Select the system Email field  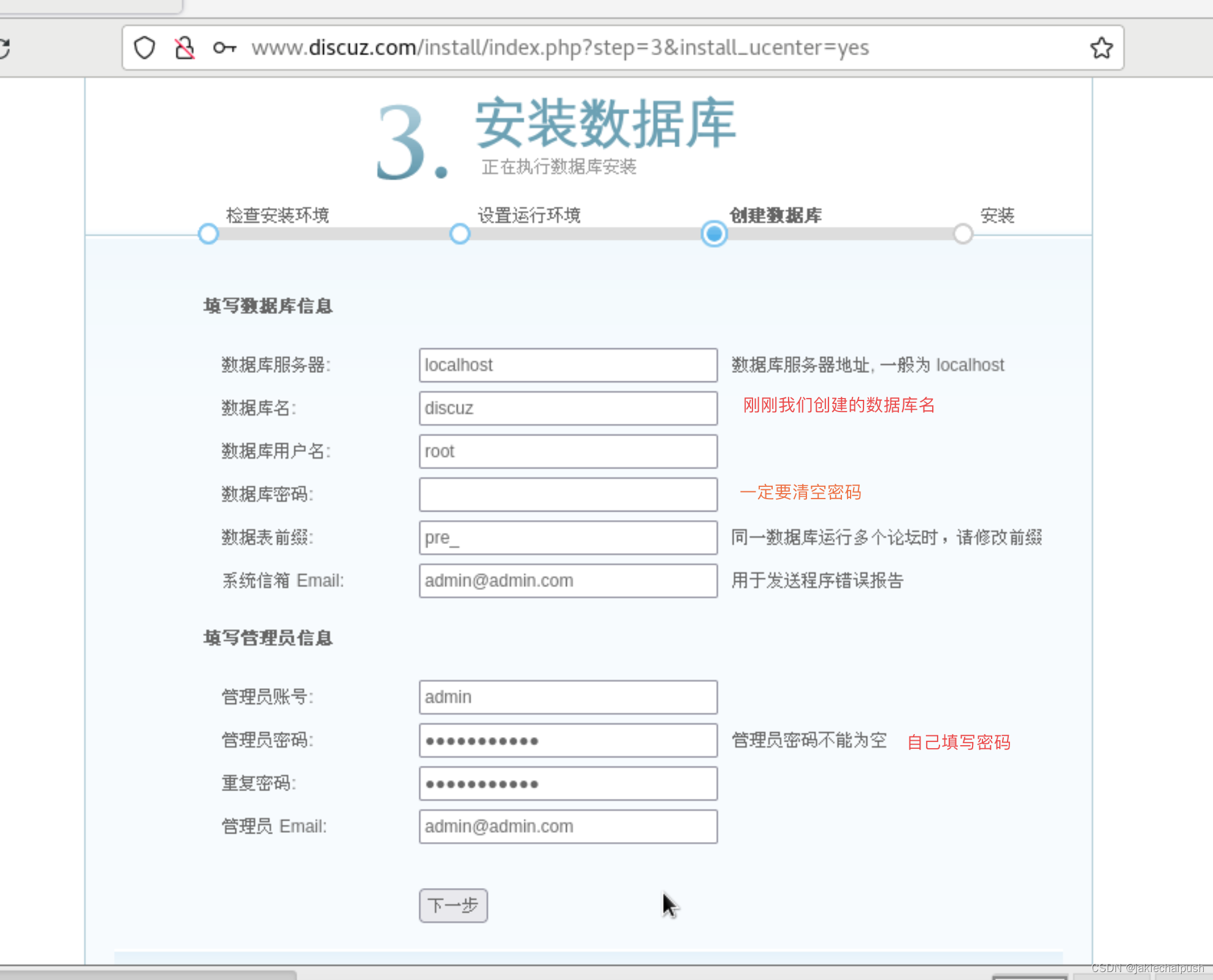tap(568, 580)
